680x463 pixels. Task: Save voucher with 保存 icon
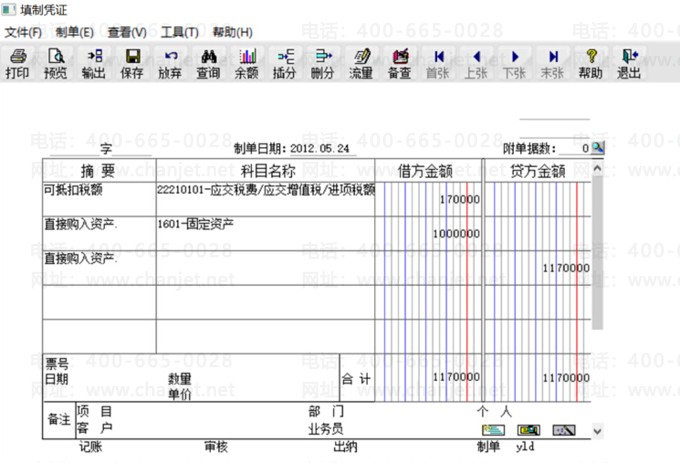point(132,64)
